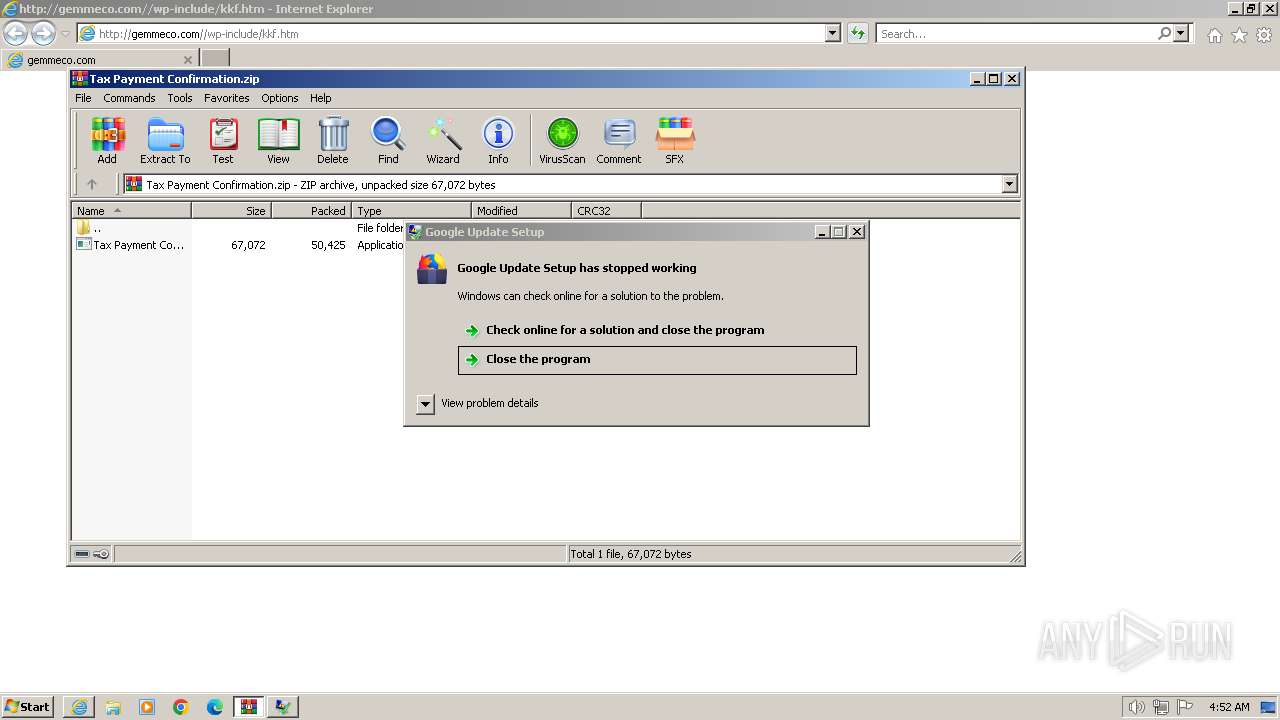Open the Tools menu in WinRAR
The width and height of the screenshot is (1280, 720).
pos(180,98)
